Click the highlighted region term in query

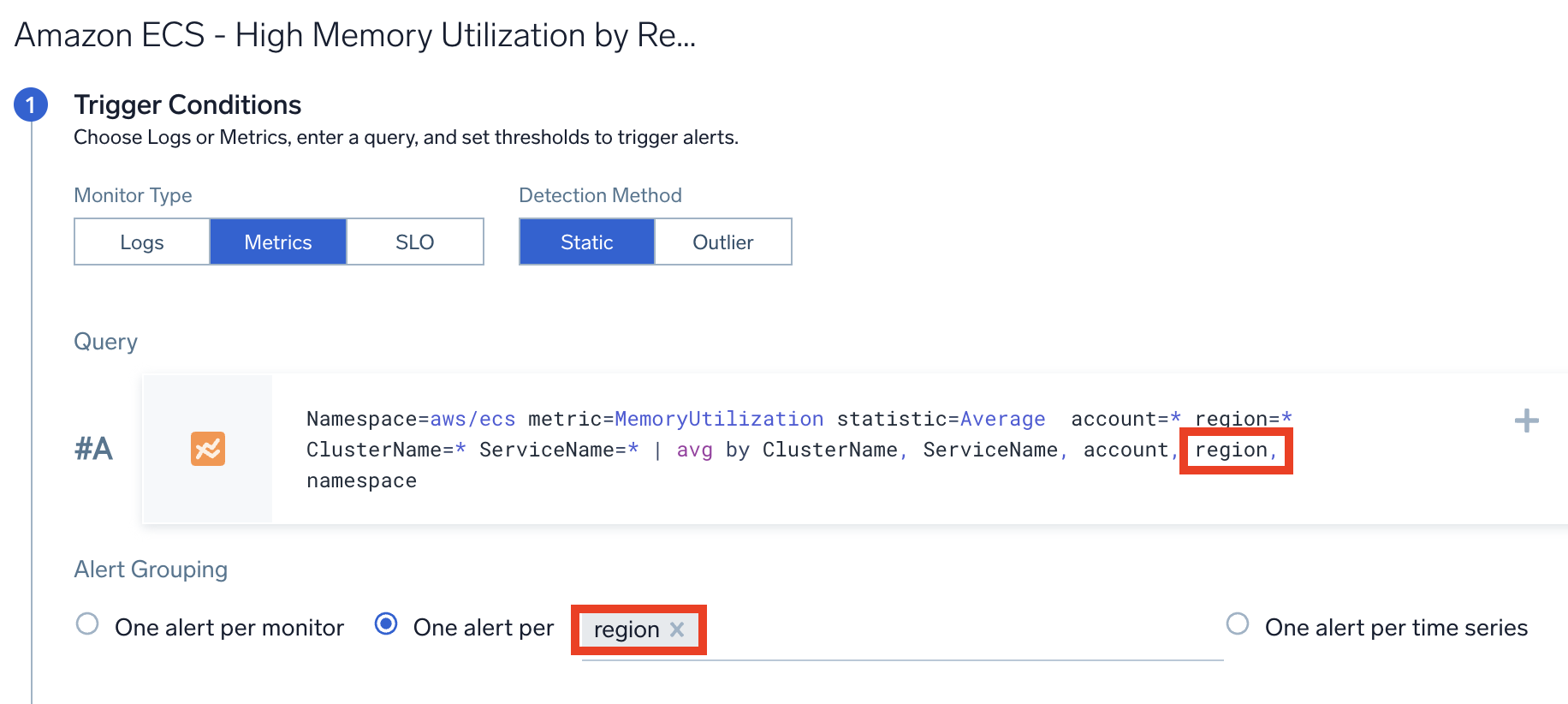pos(1231,450)
